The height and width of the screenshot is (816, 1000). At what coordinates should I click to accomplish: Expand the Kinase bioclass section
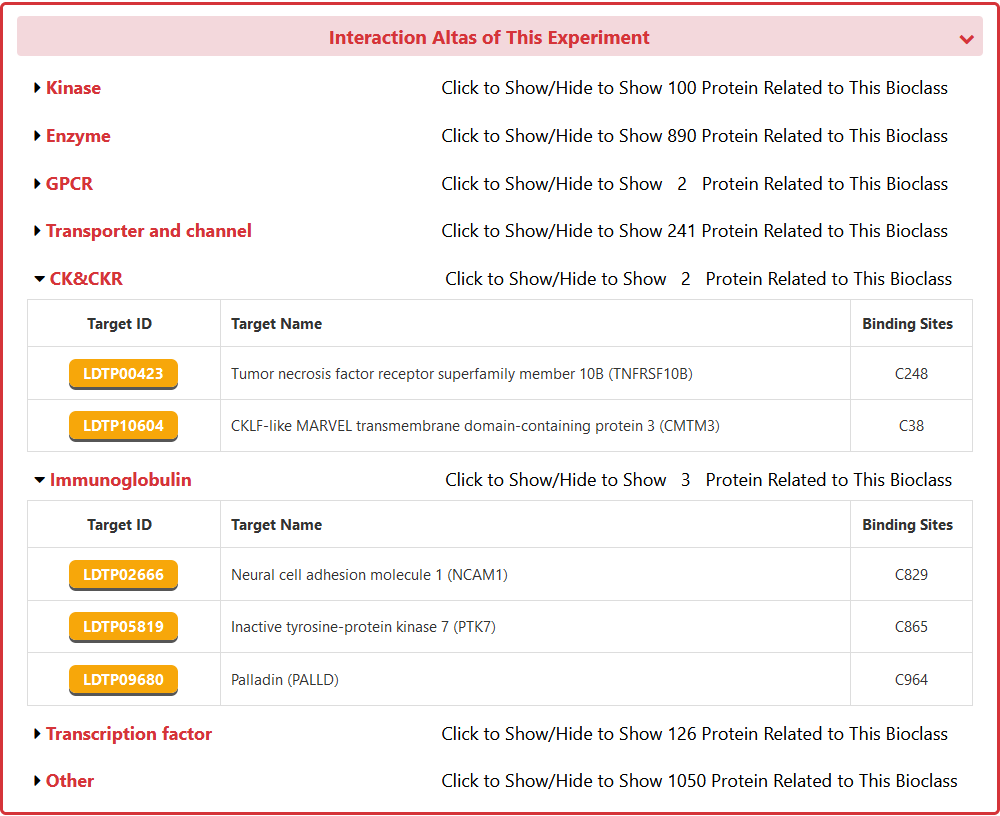click(73, 88)
